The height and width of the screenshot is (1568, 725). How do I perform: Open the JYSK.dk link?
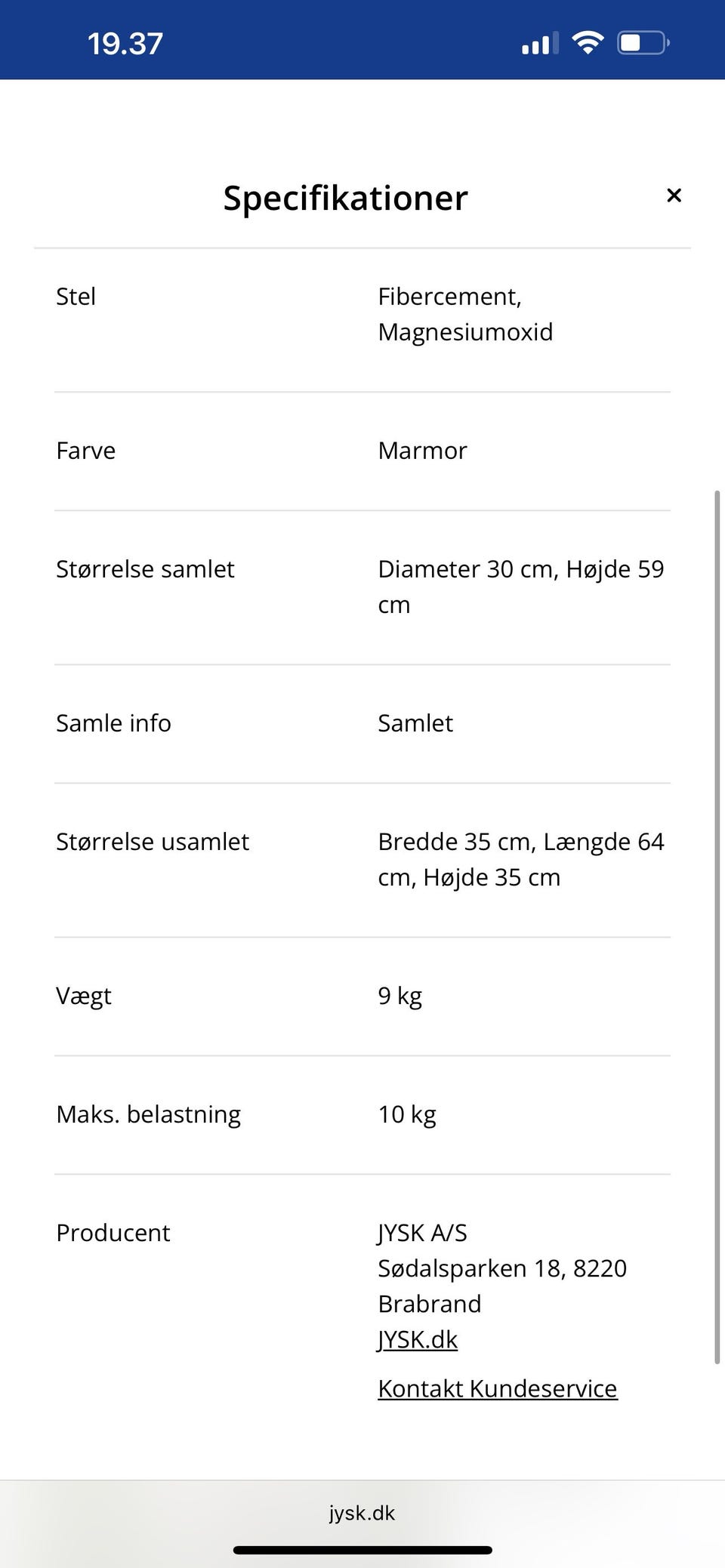[x=418, y=1339]
